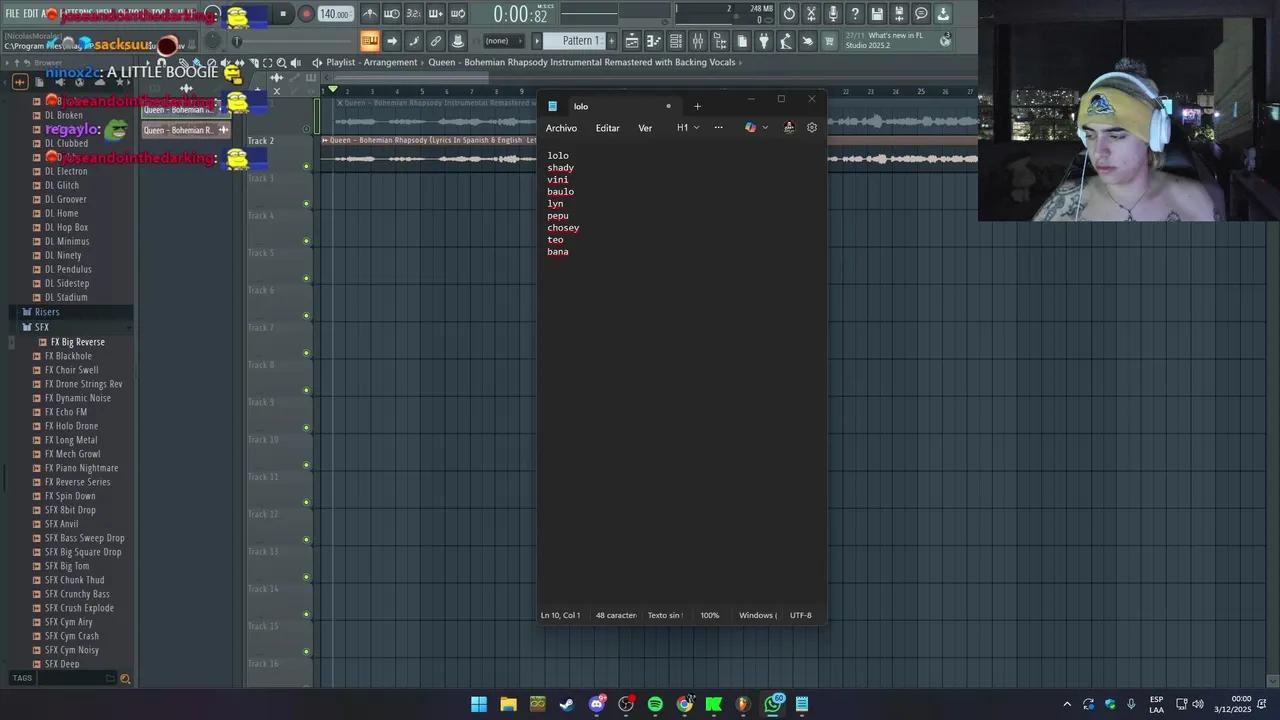Screen dimensions: 1280x720
Task: Click the save project floppy icon
Action: (x=877, y=14)
